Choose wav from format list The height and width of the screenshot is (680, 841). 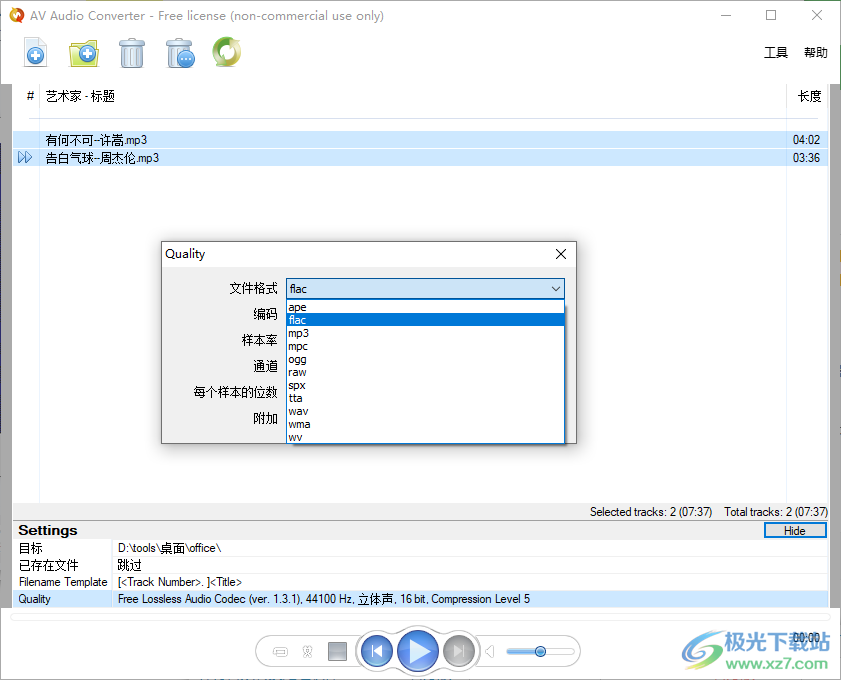coord(425,411)
